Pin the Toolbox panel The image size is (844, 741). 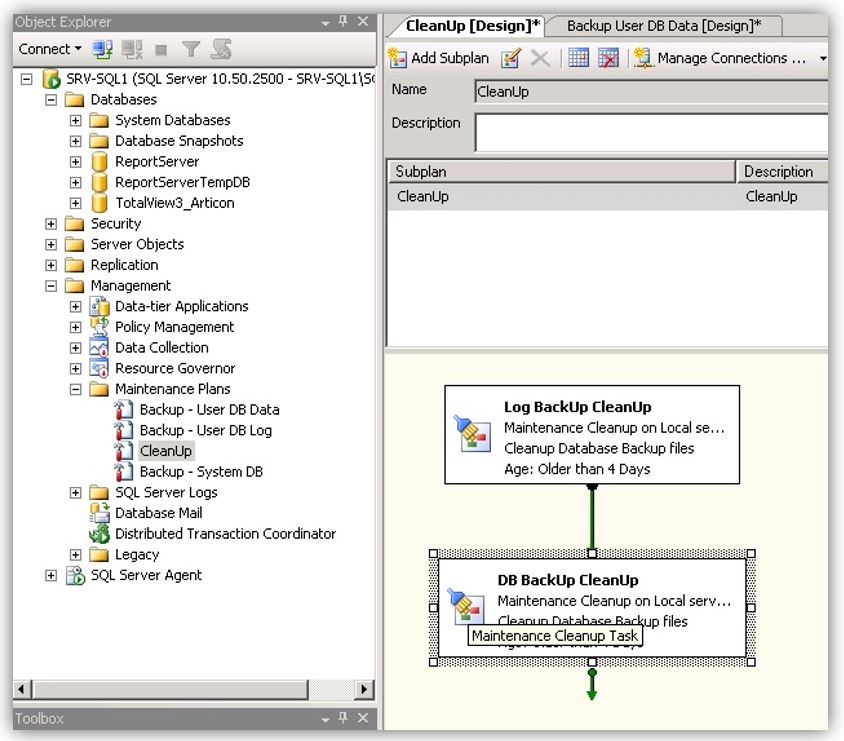click(x=343, y=717)
